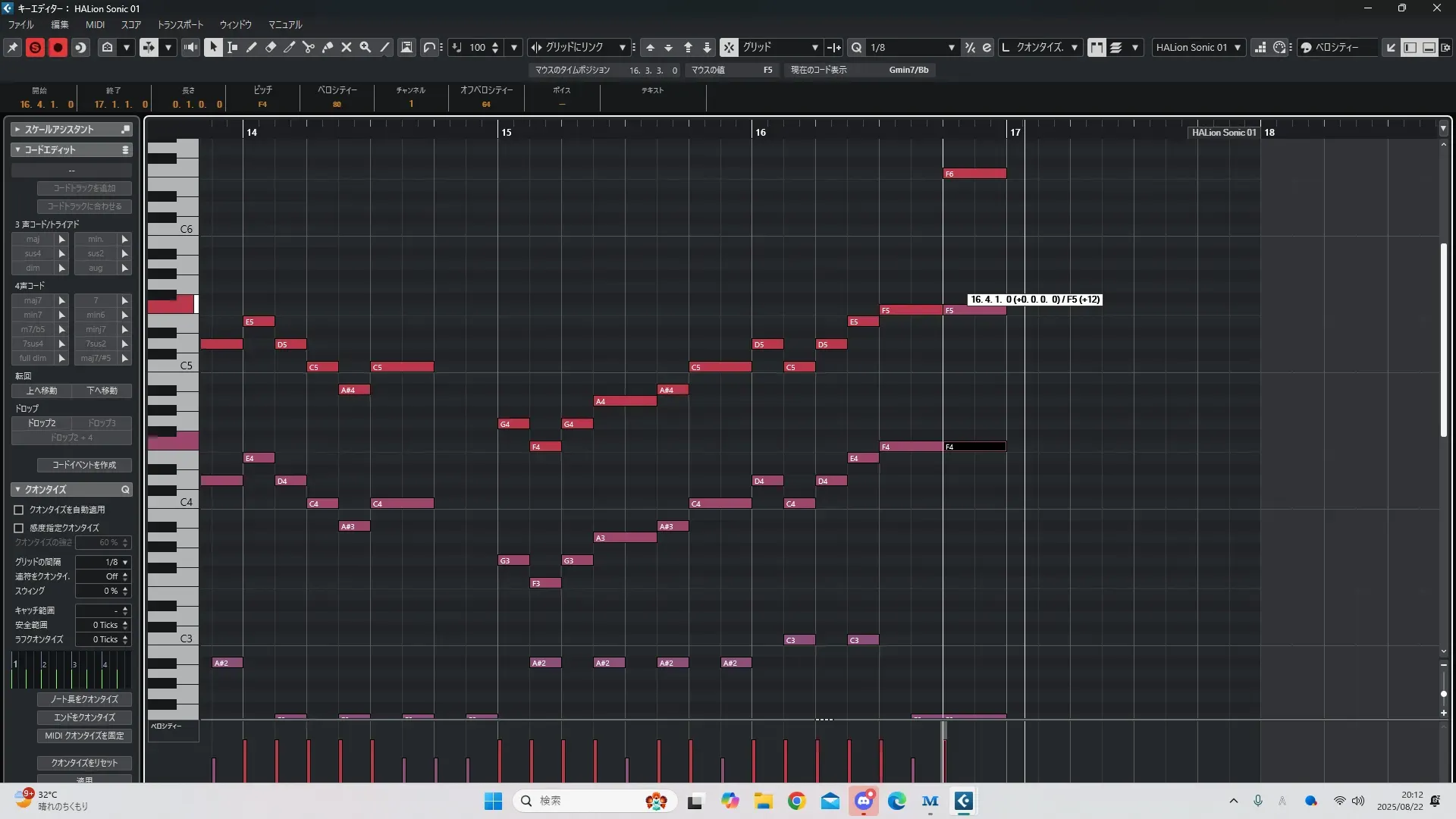Toggle the snap on/off icon
Image resolution: width=1456 pixels, height=819 pixels.
pos(729,47)
